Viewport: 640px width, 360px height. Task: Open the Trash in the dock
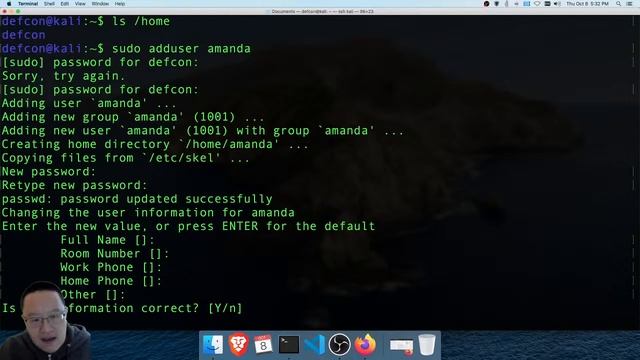pos(427,345)
